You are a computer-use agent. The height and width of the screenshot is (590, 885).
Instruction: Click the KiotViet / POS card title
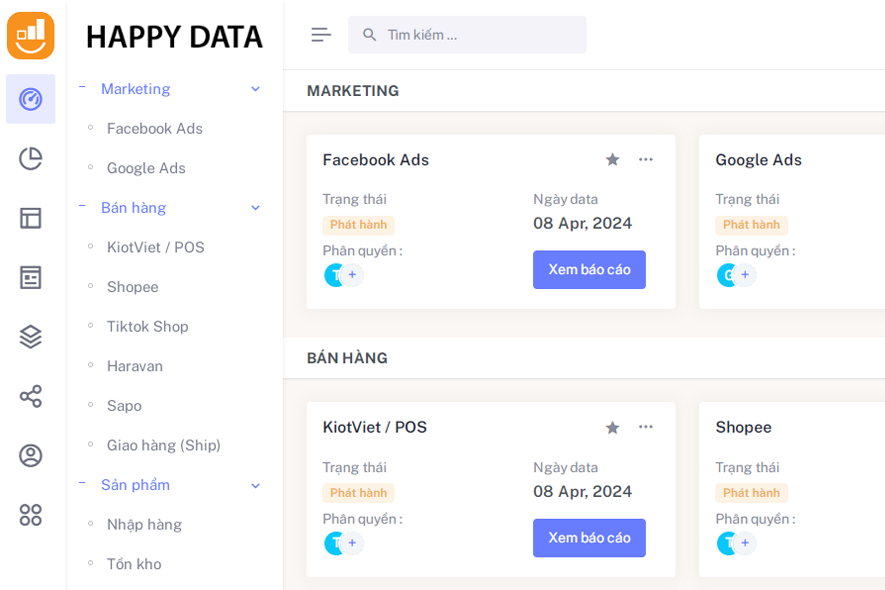375,427
